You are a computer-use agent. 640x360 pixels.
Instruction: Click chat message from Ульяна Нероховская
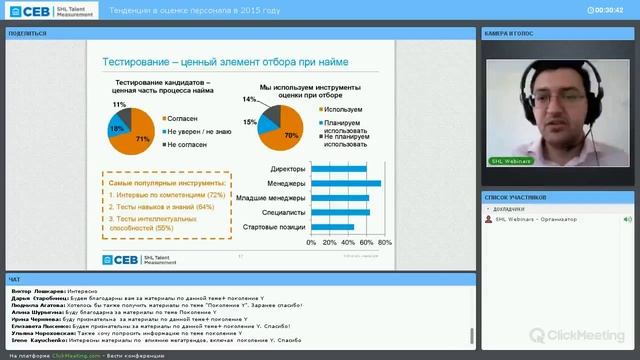tap(127, 333)
